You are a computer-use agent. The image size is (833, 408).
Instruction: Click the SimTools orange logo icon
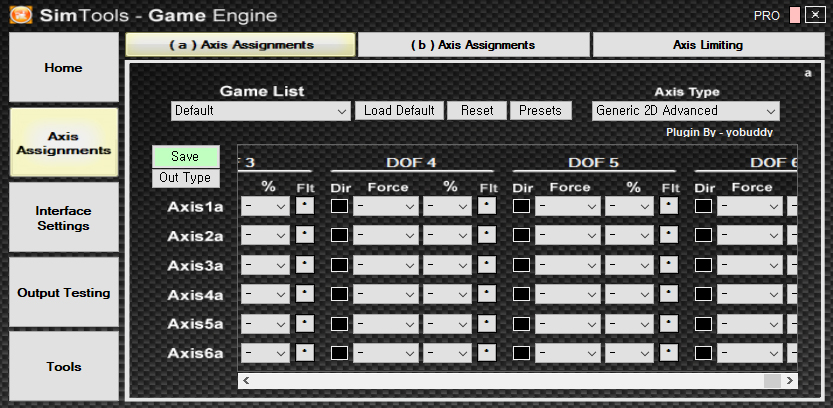point(20,15)
